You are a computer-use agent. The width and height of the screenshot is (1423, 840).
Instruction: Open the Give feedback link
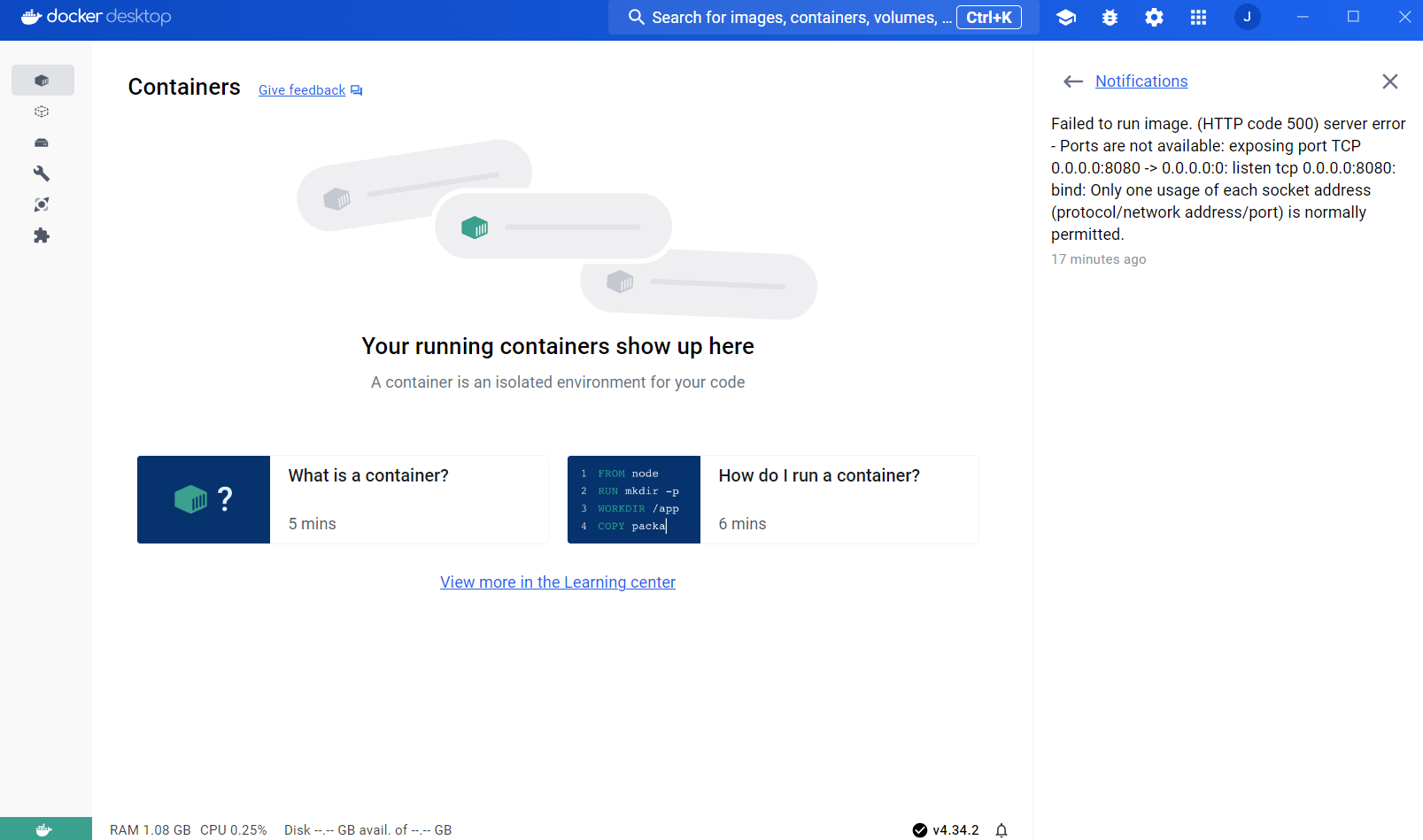(310, 90)
